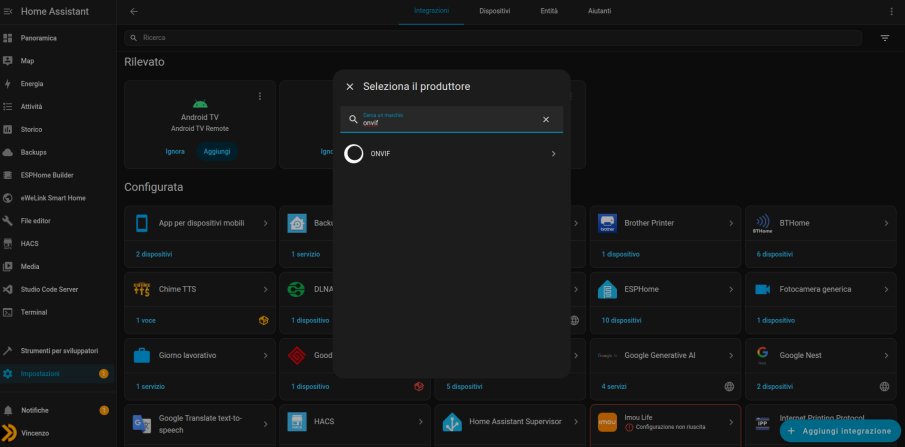Open eWeLink Smart Home globe icon

click(8, 198)
